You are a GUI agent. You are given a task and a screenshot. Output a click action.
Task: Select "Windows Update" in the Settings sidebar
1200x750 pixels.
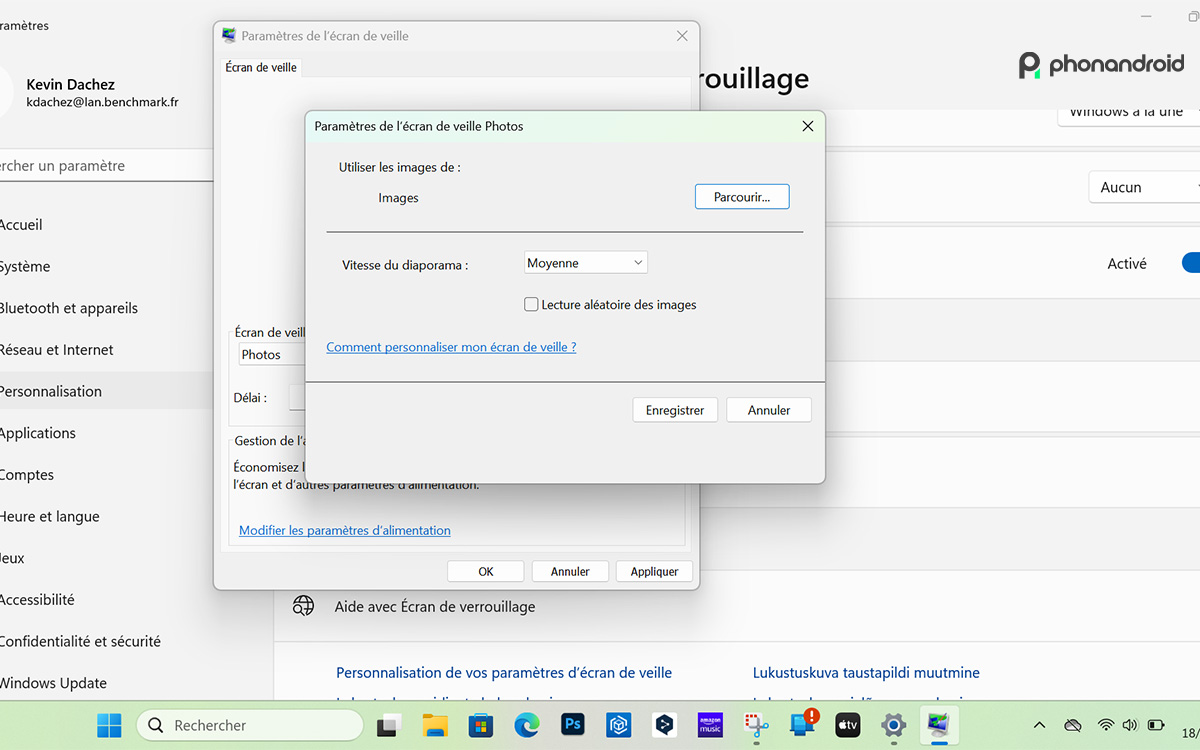pyautogui.click(x=55, y=682)
